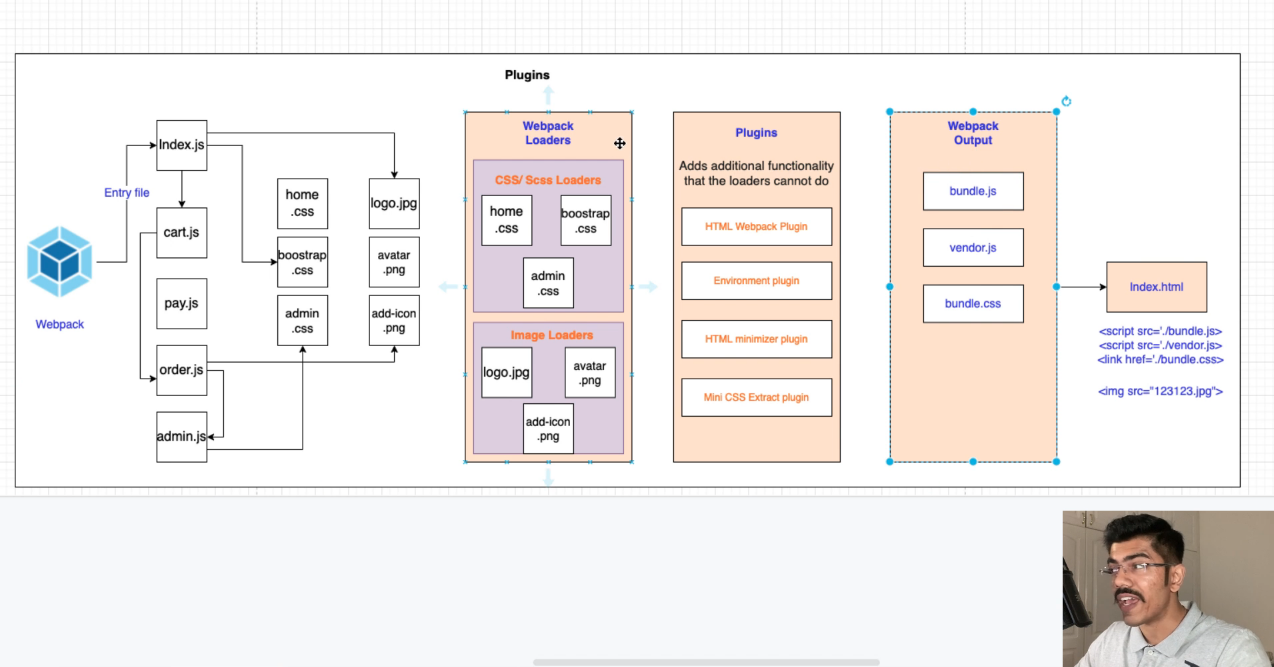The image size is (1274, 667).
Task: Click the plugins description text
Action: [756, 173]
